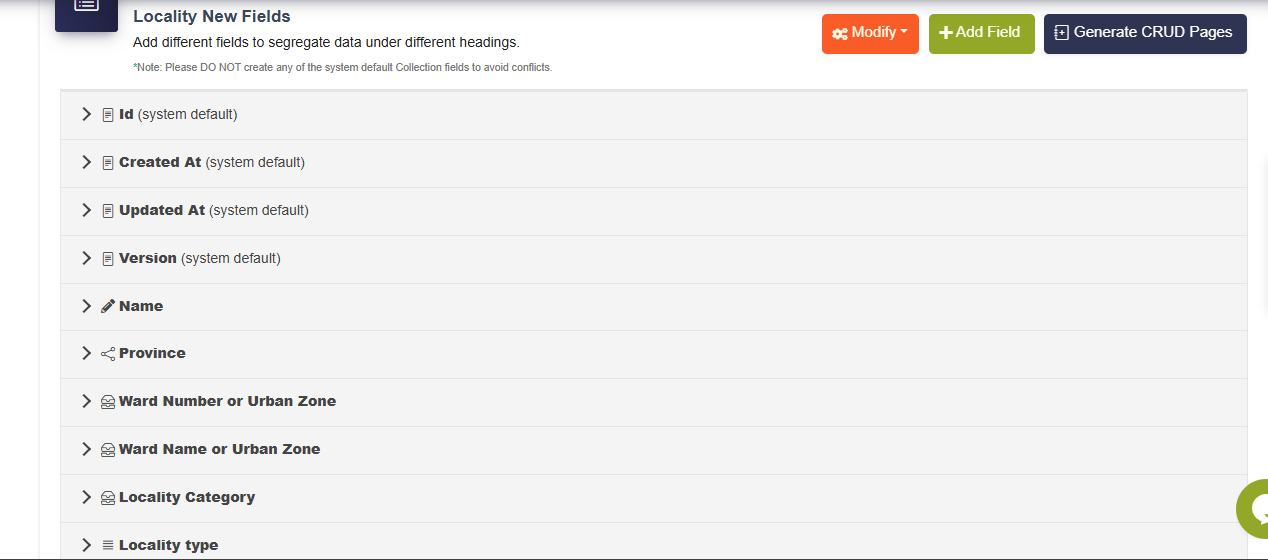Select the Province field row label
The width and height of the screenshot is (1268, 560).
coord(152,354)
